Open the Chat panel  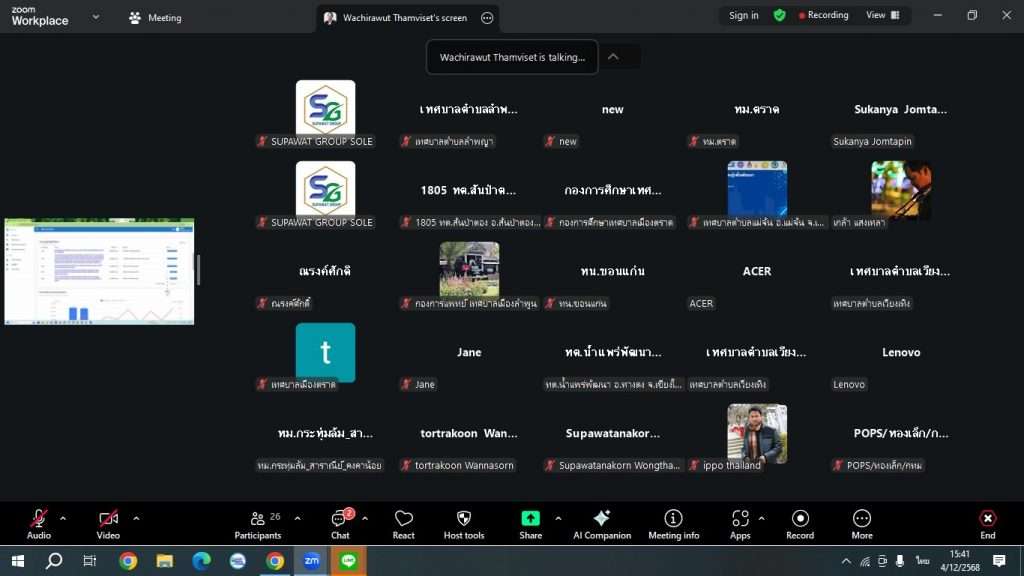click(340, 523)
